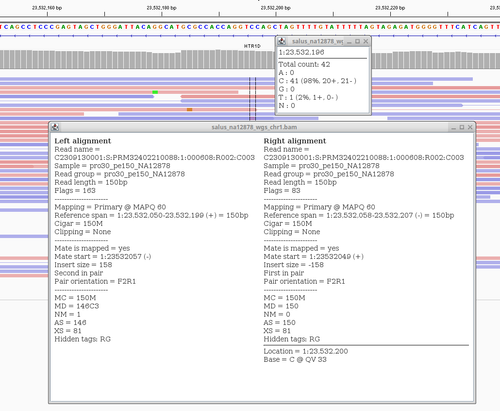
Task: Click the 'Flags = 163' line
Action: (75, 191)
